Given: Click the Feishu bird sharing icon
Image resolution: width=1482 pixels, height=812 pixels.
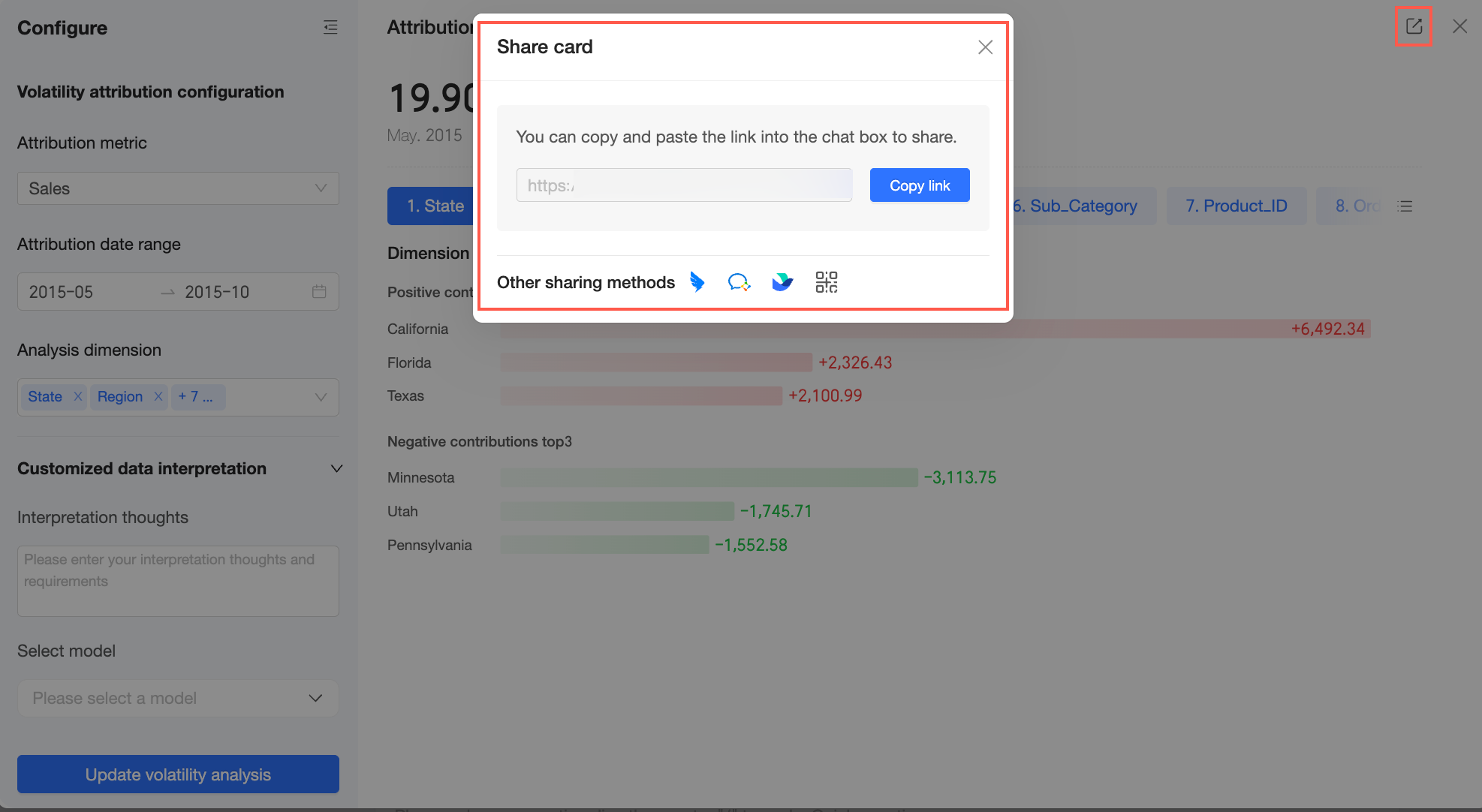Looking at the screenshot, I should click(782, 282).
